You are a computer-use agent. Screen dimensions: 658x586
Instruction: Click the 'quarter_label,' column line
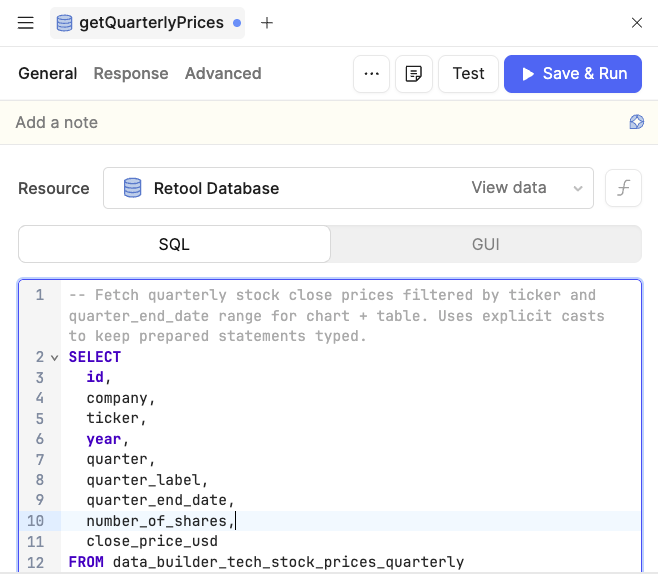click(147, 480)
